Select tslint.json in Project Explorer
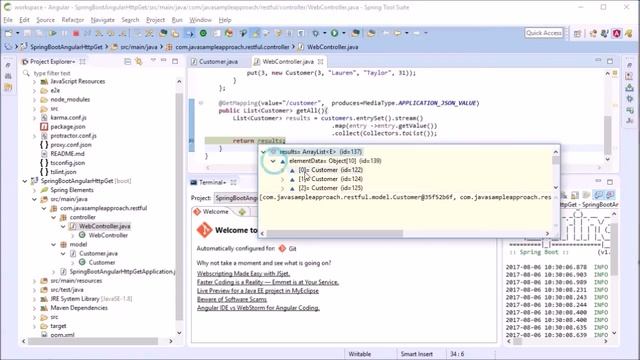This screenshot has width=640, height=360. coord(63,172)
